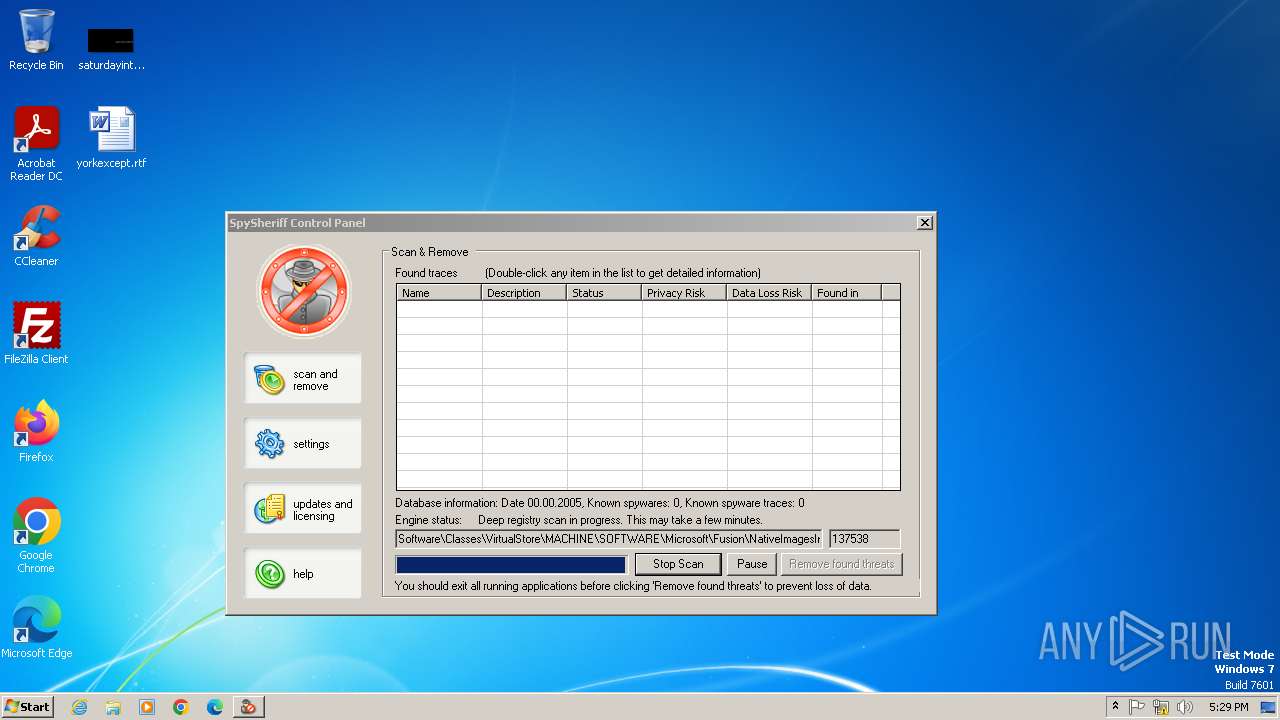Click the scan progress bar
The height and width of the screenshot is (720, 1280).
pyautogui.click(x=511, y=565)
